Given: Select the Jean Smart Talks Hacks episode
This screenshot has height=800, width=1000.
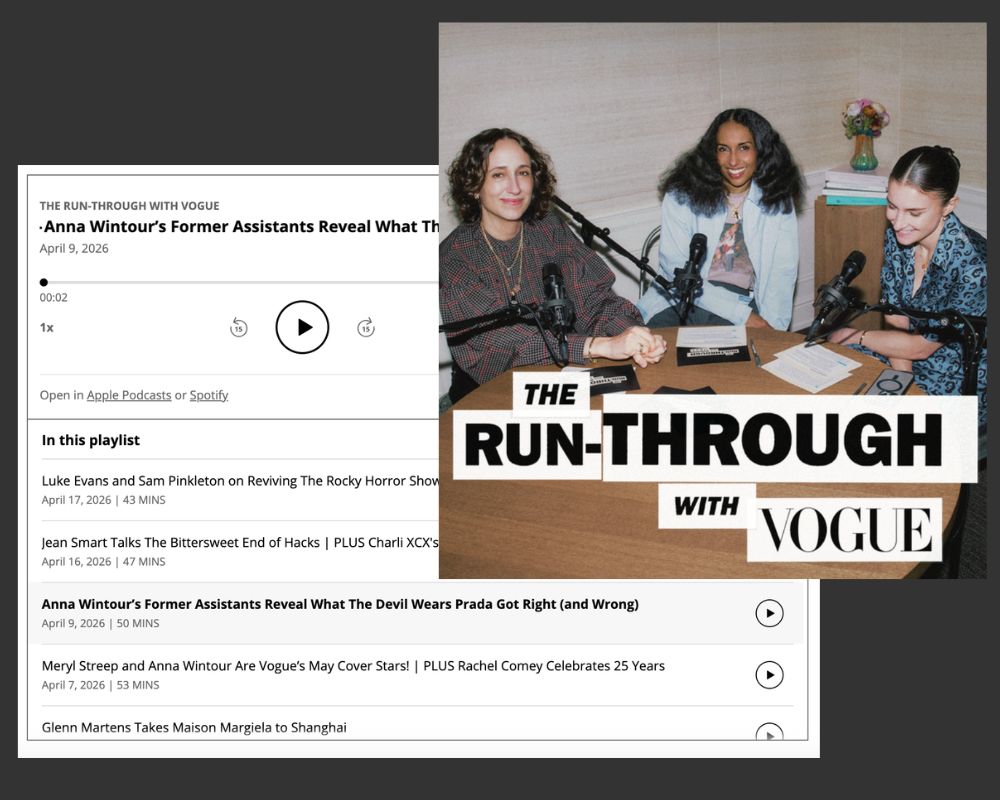Looking at the screenshot, I should [x=240, y=543].
